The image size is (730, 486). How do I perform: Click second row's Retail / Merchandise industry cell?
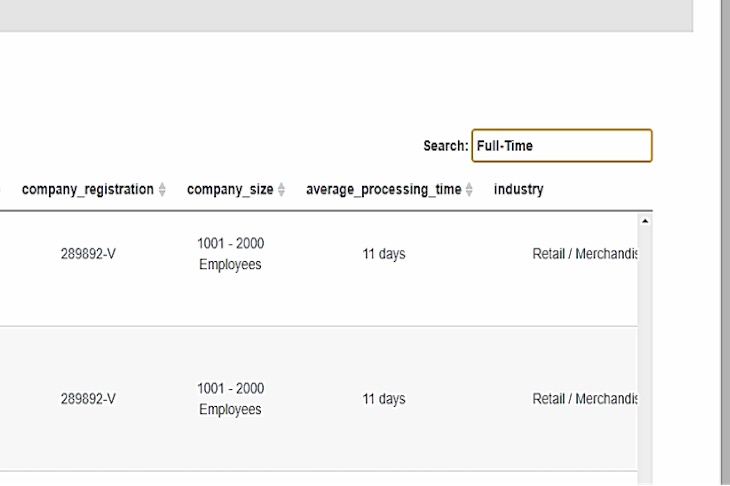coord(584,399)
